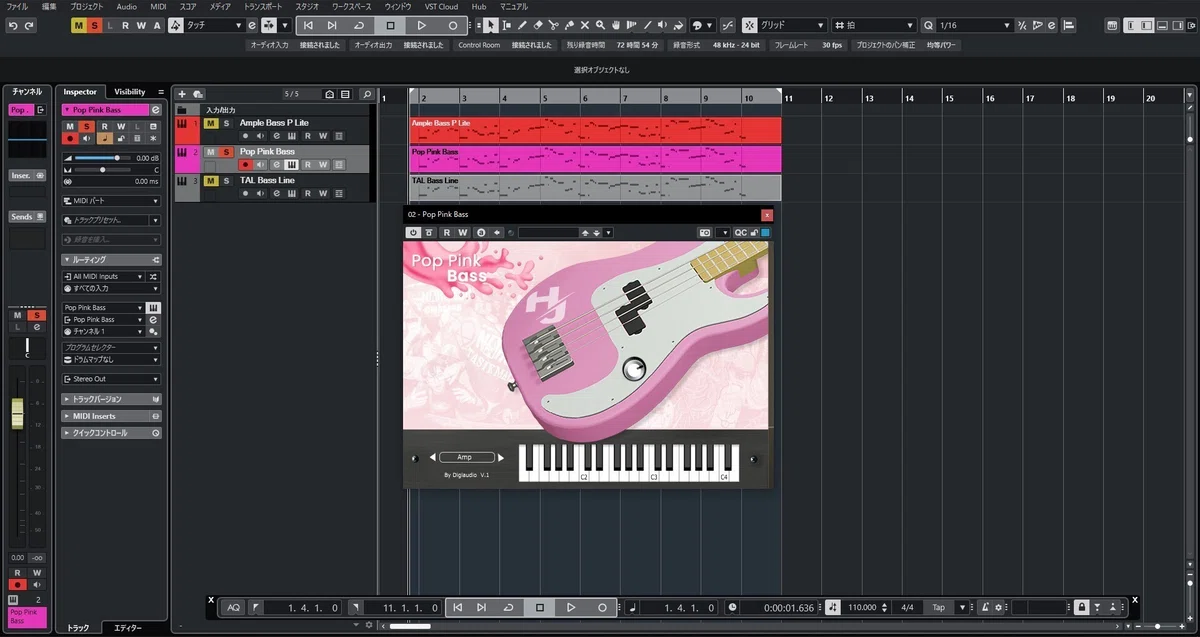Select the Draw pencil tool

pyautogui.click(x=522, y=25)
